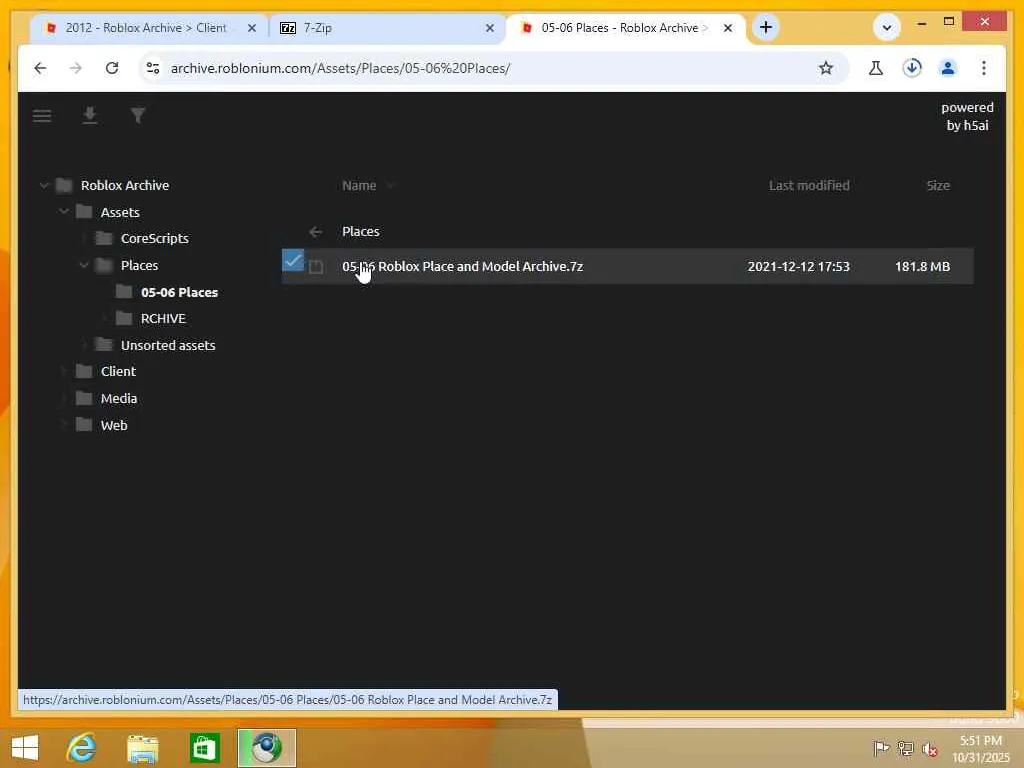The image size is (1024, 768).
Task: Sort the listing by Size
Action: point(938,185)
